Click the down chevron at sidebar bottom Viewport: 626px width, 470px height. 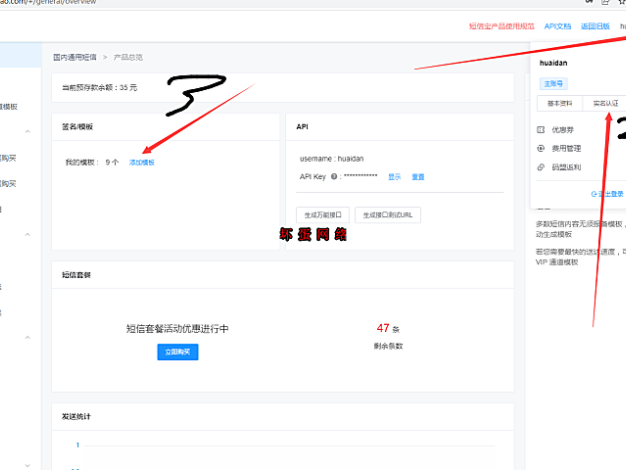[x=27, y=465]
